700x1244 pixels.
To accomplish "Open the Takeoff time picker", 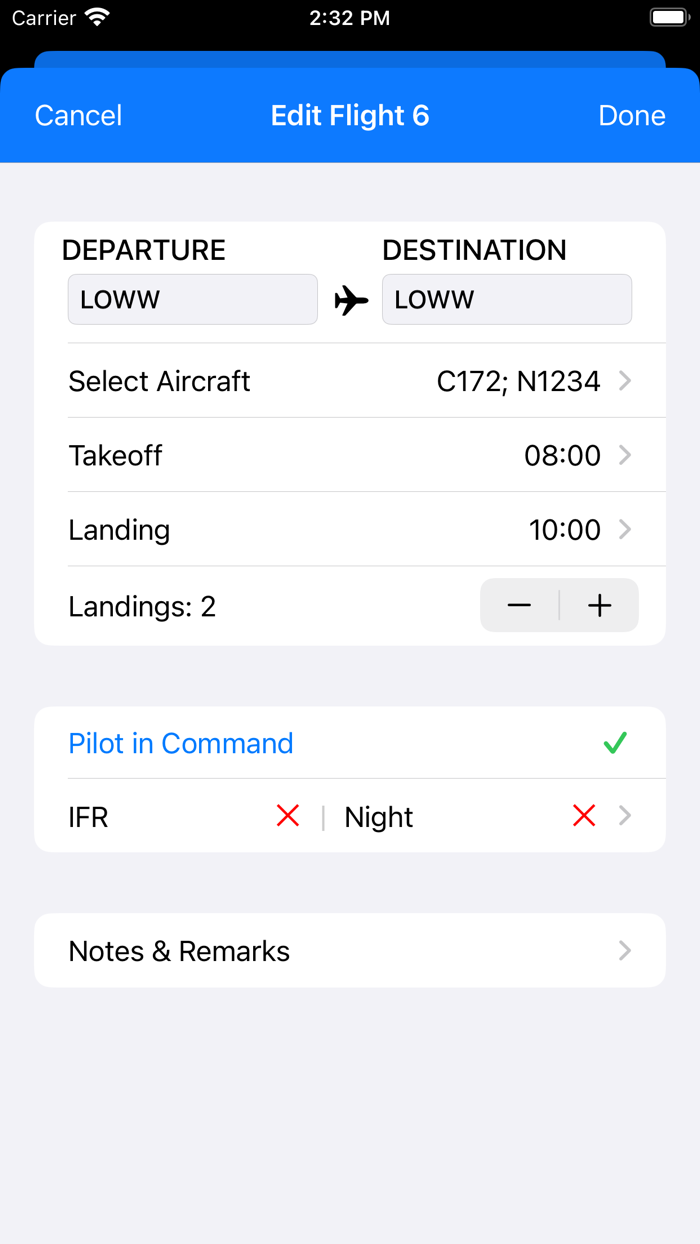I will (350, 455).
